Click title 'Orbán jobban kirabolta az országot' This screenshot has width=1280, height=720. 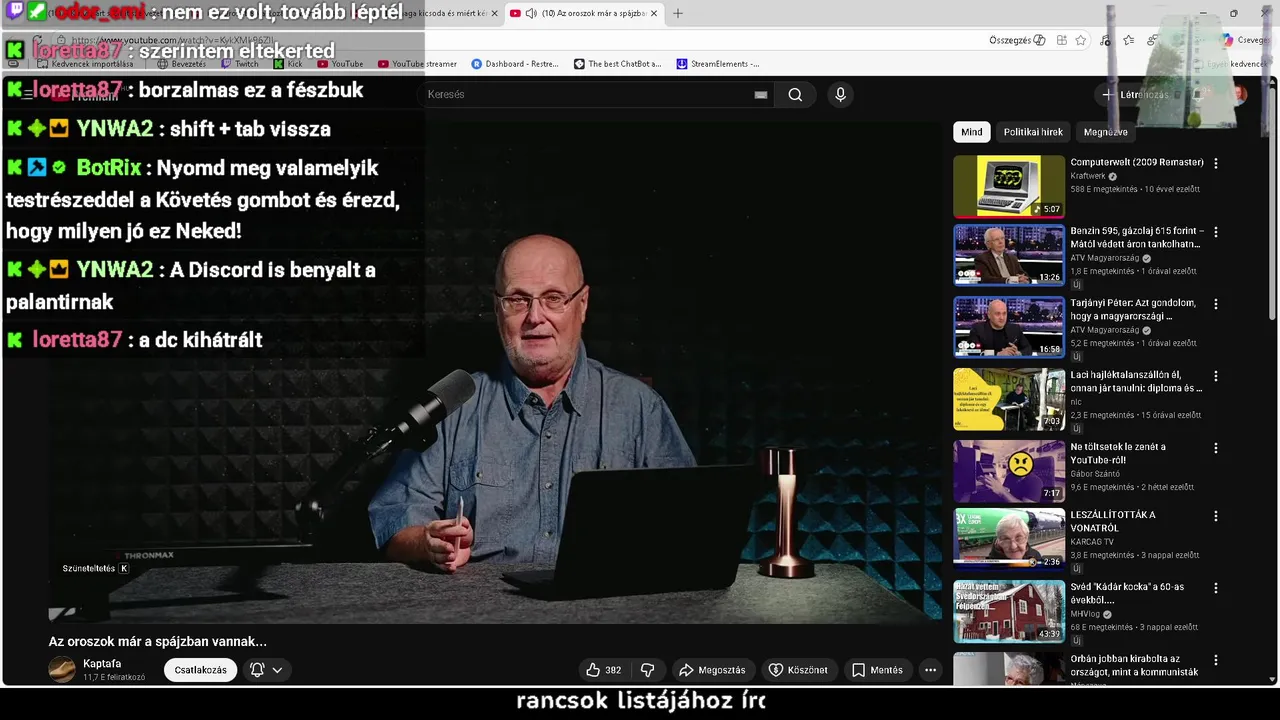point(1134,665)
